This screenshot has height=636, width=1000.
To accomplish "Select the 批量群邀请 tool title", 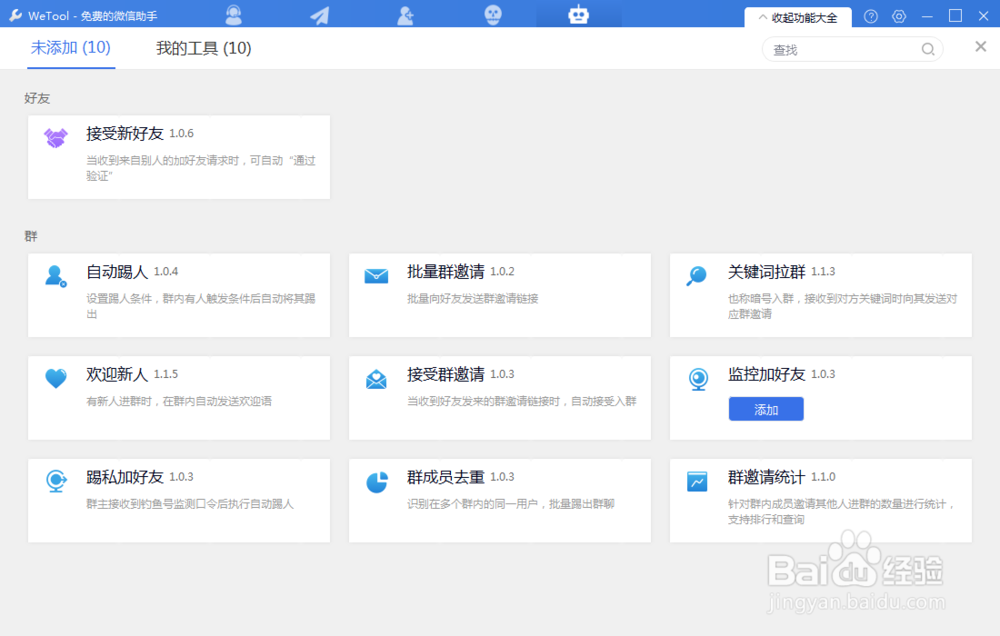I will point(446,272).
